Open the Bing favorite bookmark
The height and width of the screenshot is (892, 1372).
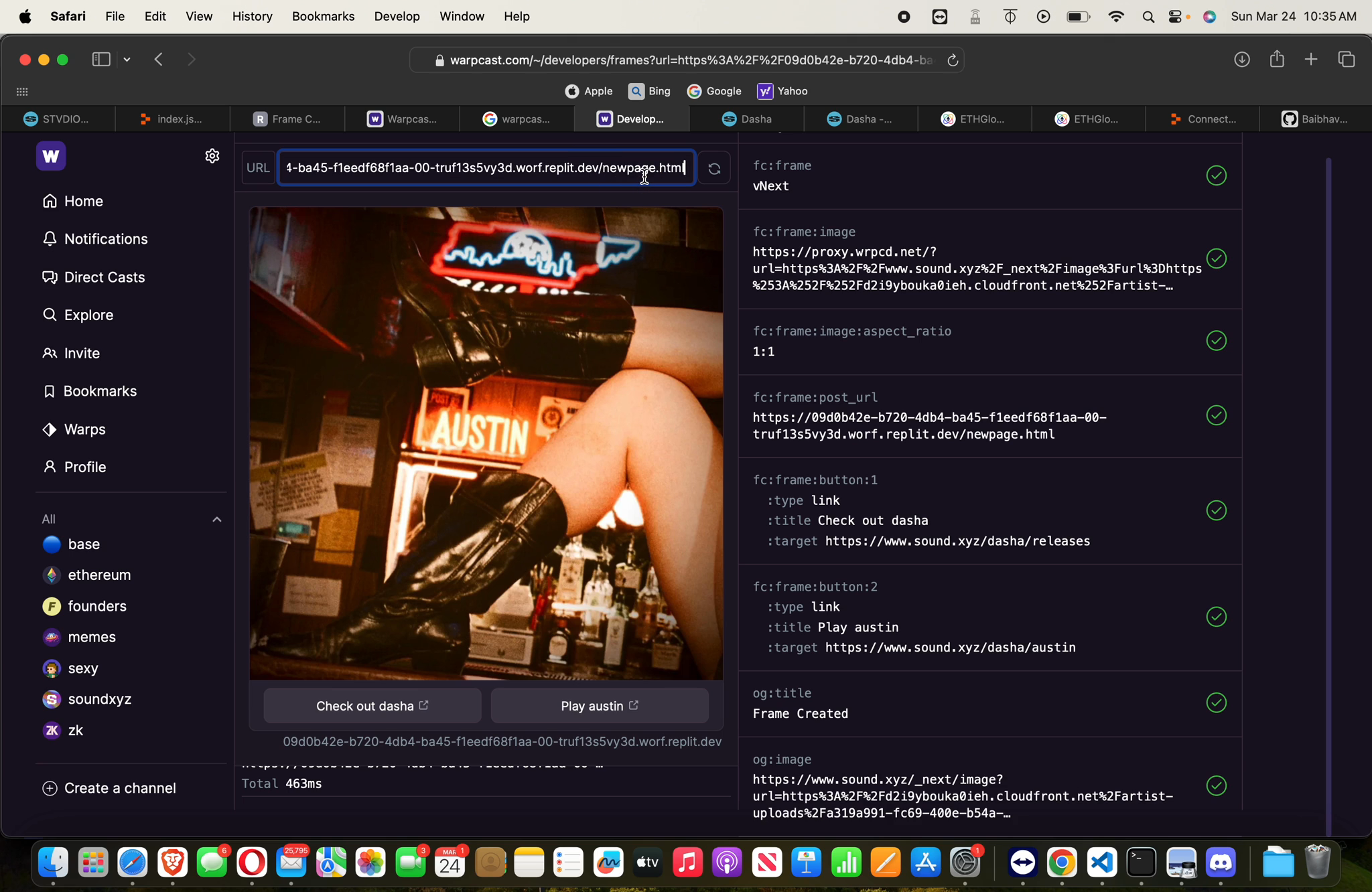point(649,91)
